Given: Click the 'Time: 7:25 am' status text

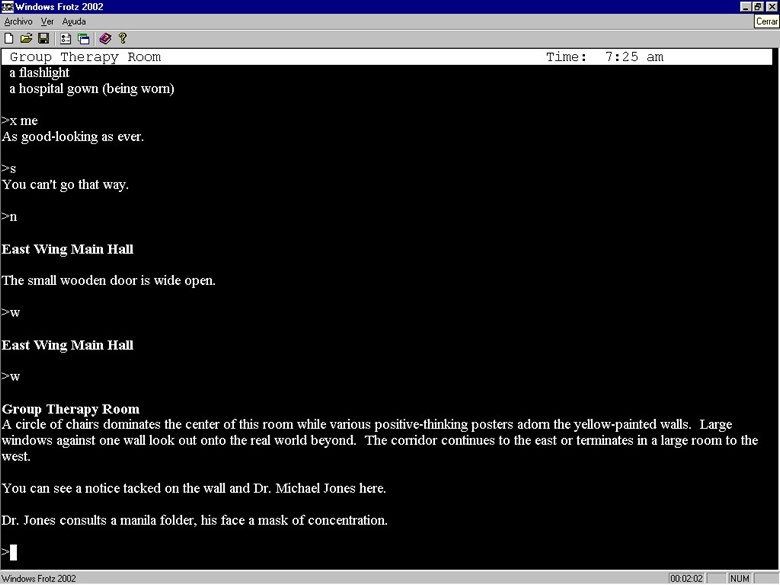Looking at the screenshot, I should point(605,57).
